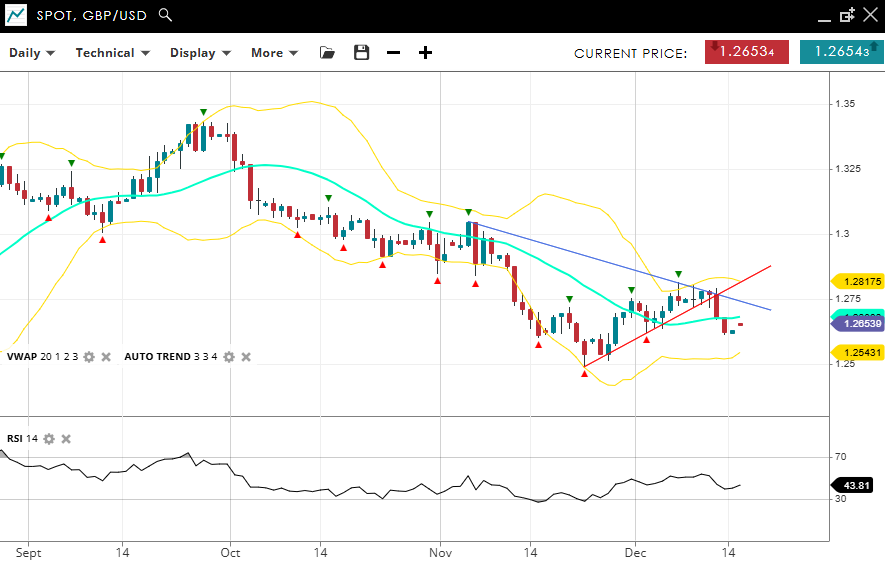Zoom out using the minus icon

click(394, 53)
